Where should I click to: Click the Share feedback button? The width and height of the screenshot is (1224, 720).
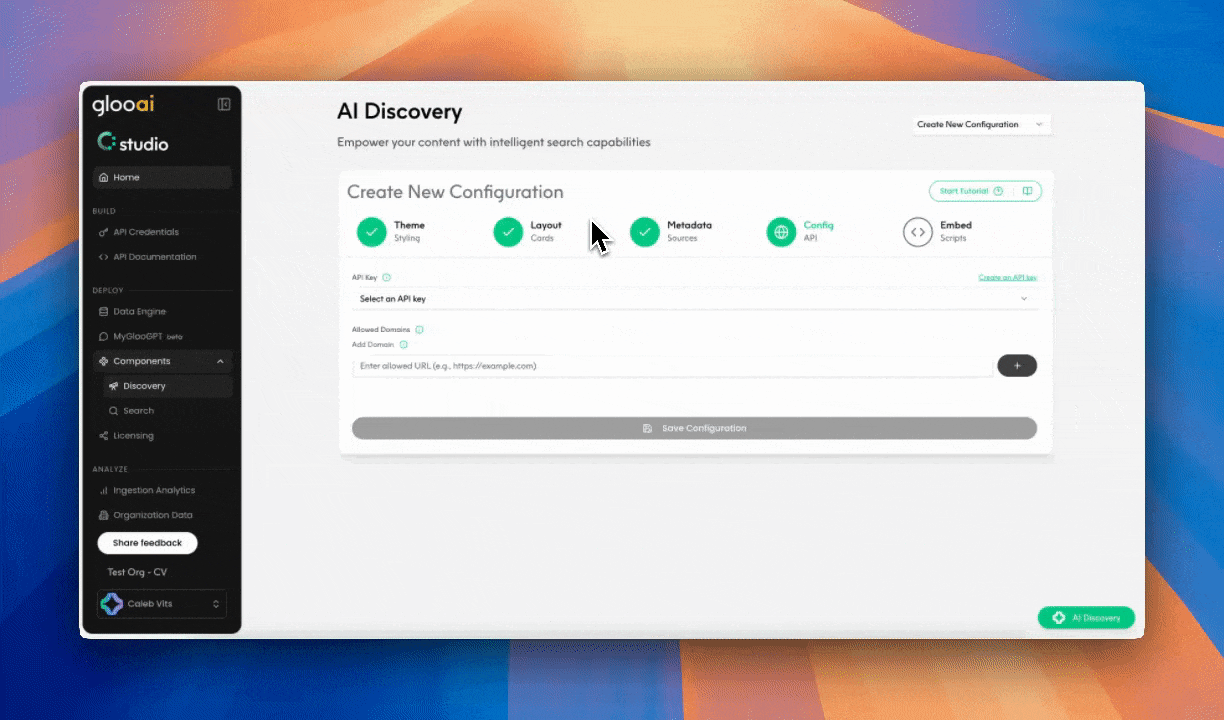click(x=147, y=543)
